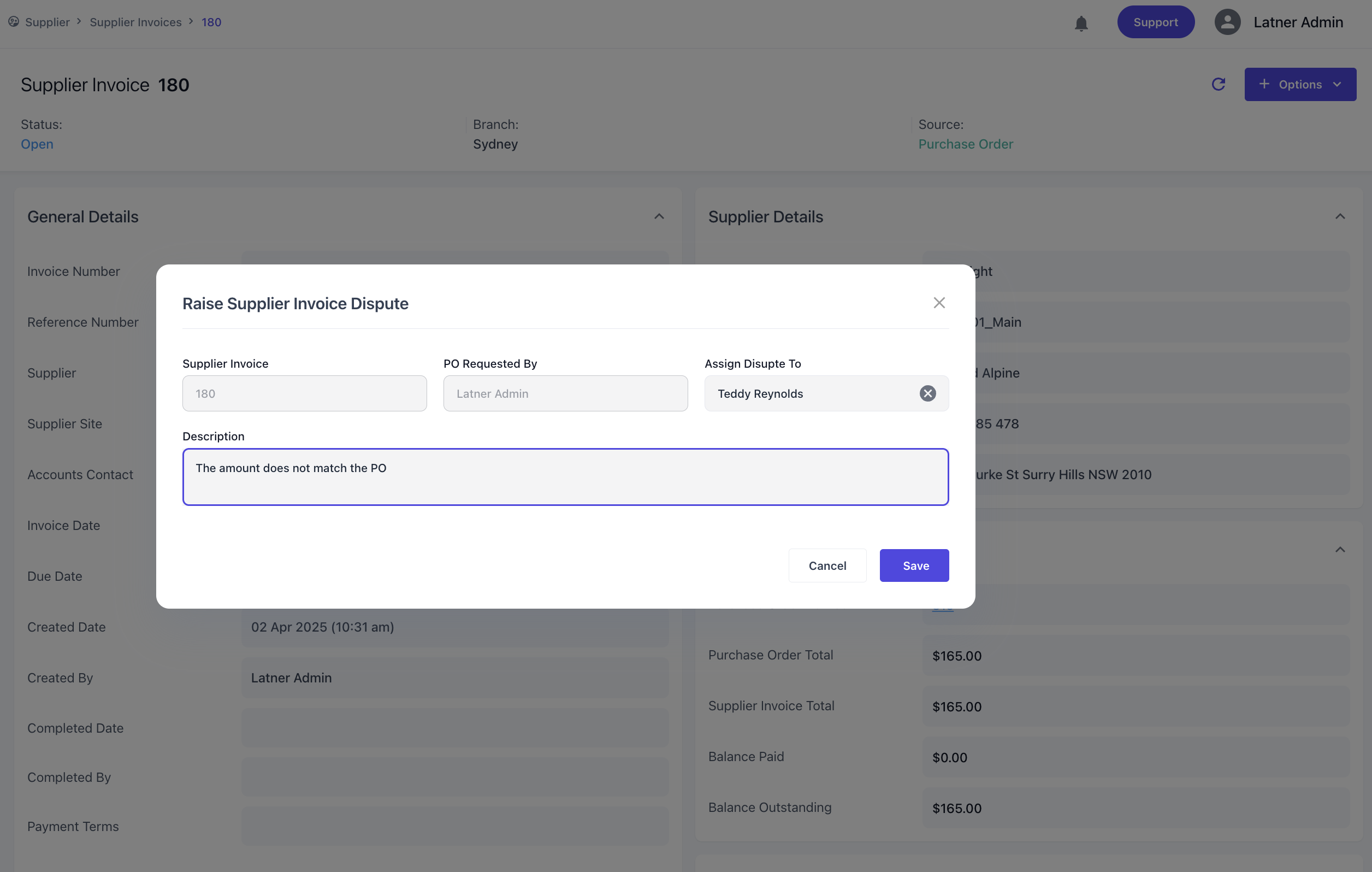This screenshot has height=872, width=1372.
Task: Click the refresh icon beside Options
Action: [1218, 84]
